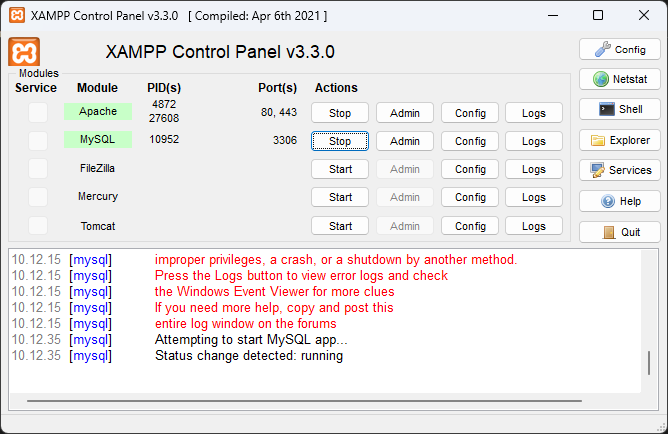This screenshot has height=434, width=668.
Task: Click log line 'entire log window on the forums'
Action: [x=245, y=324]
